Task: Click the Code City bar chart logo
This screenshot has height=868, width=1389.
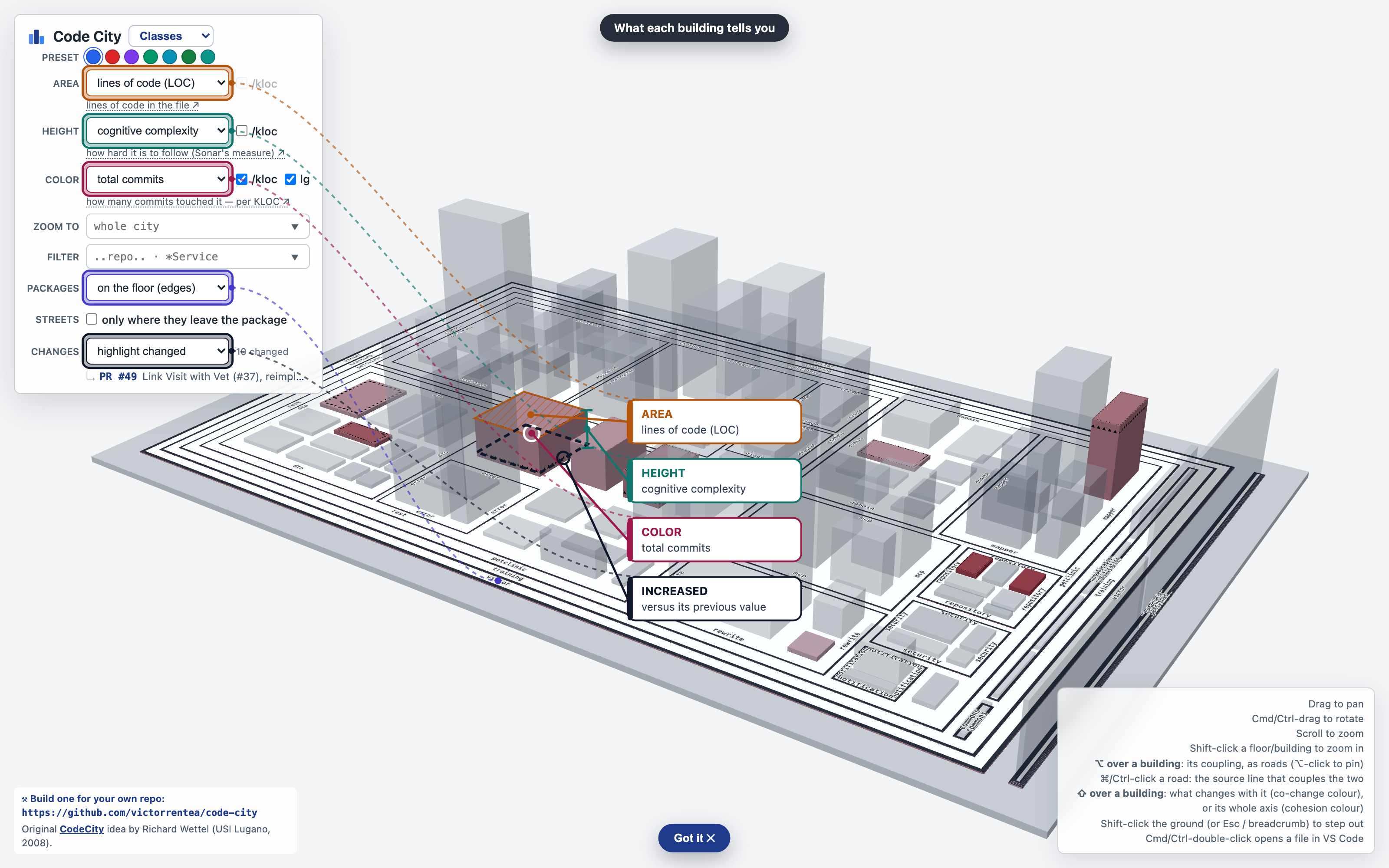Action: [36, 37]
